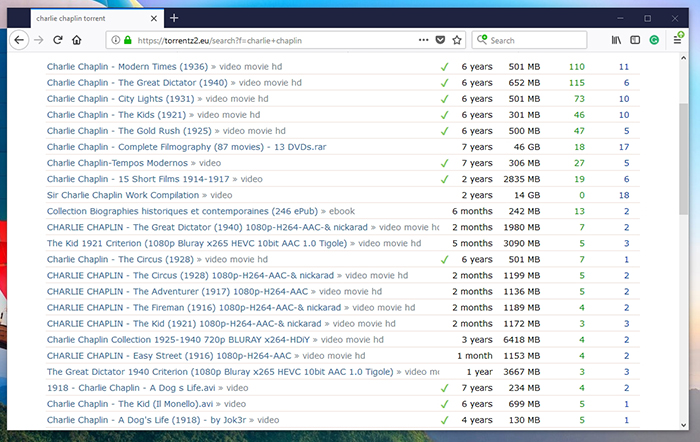
Task: Open Charlie Chaplin - City Lights (1931) link
Action: [121, 99]
